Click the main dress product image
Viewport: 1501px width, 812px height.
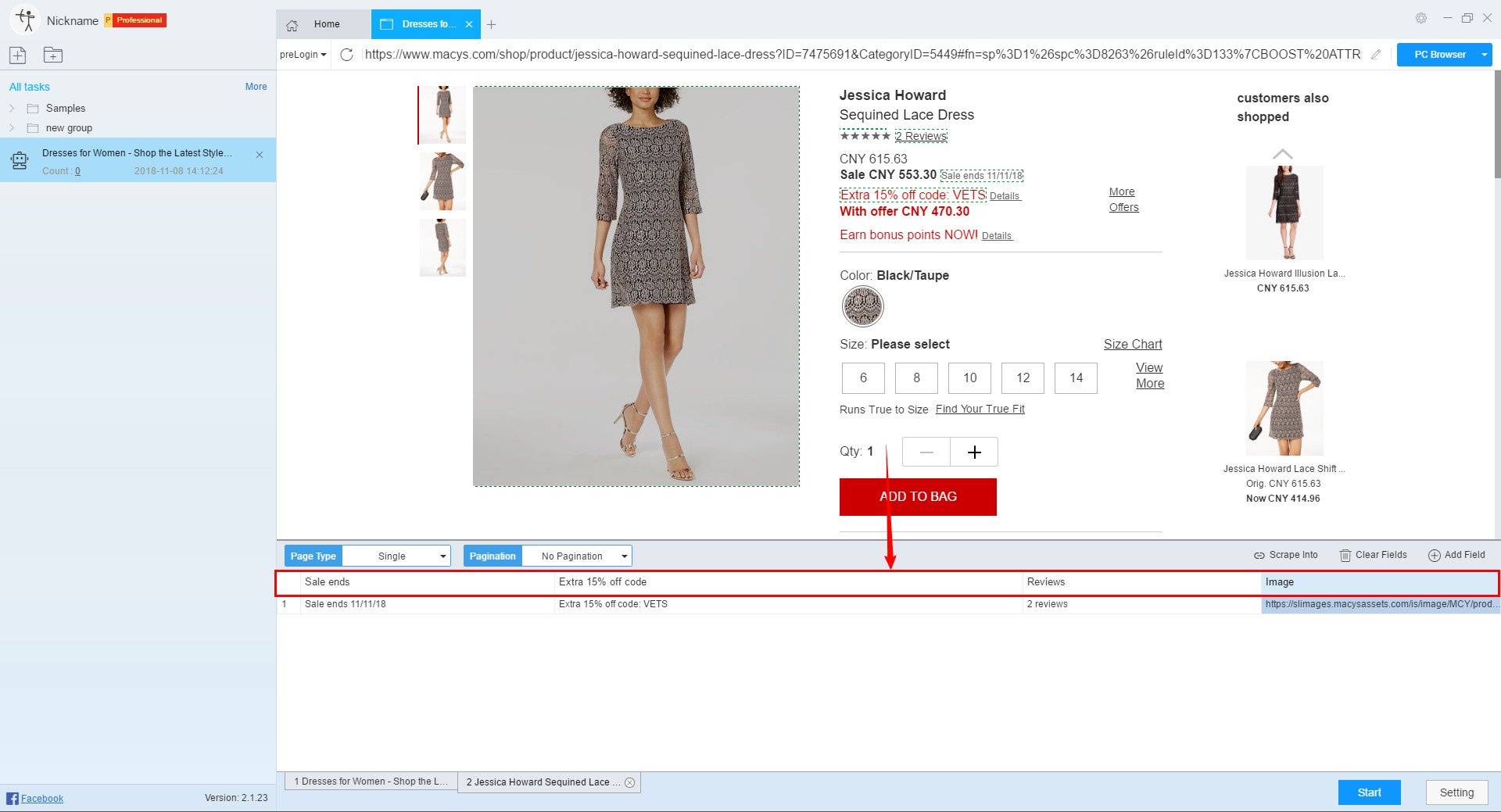pyautogui.click(x=636, y=287)
